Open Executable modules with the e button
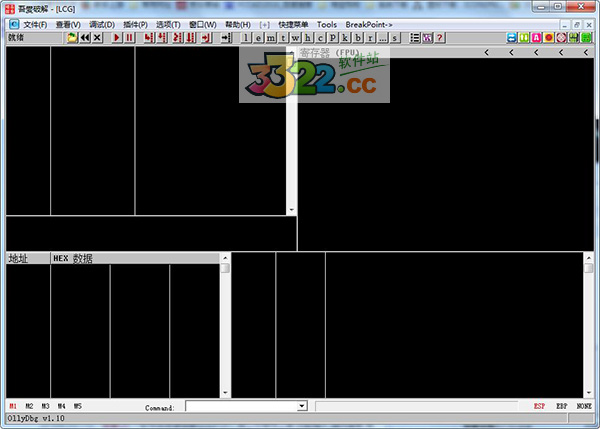Viewport: 600px width, 429px height. click(x=258, y=38)
